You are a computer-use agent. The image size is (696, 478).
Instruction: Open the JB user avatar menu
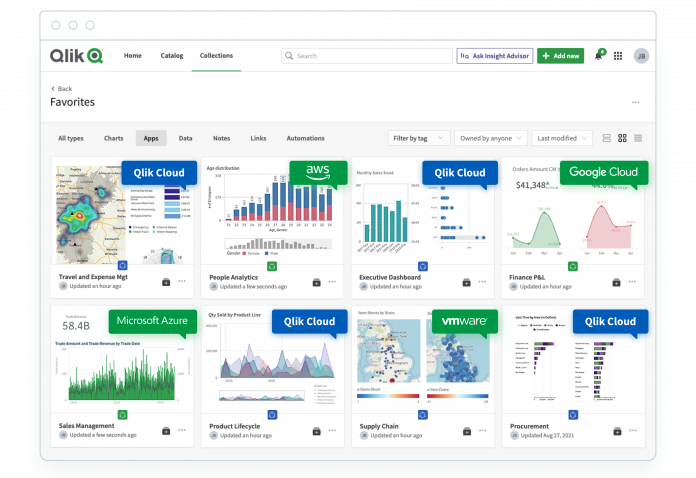[x=641, y=56]
